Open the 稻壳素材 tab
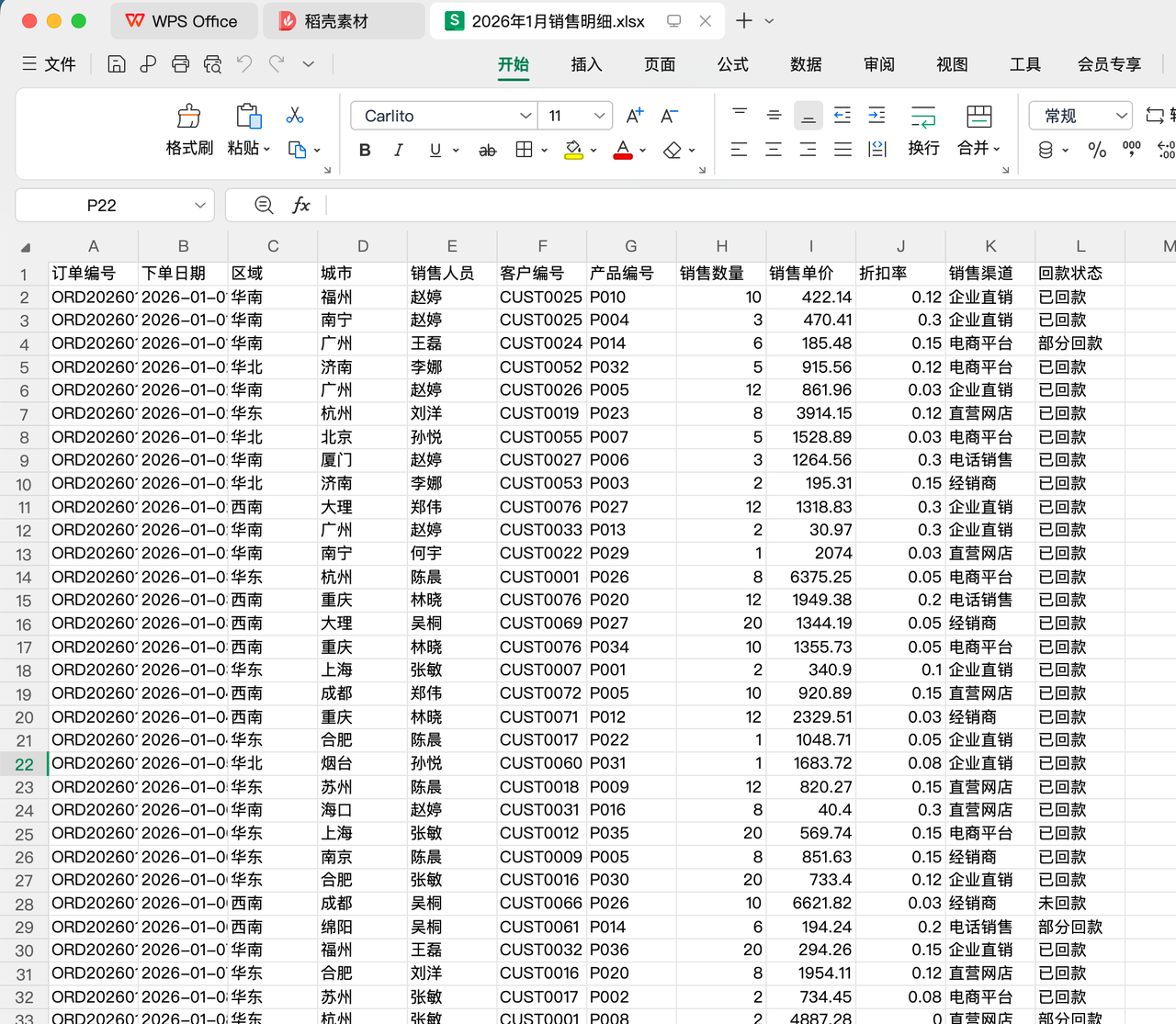 click(344, 20)
